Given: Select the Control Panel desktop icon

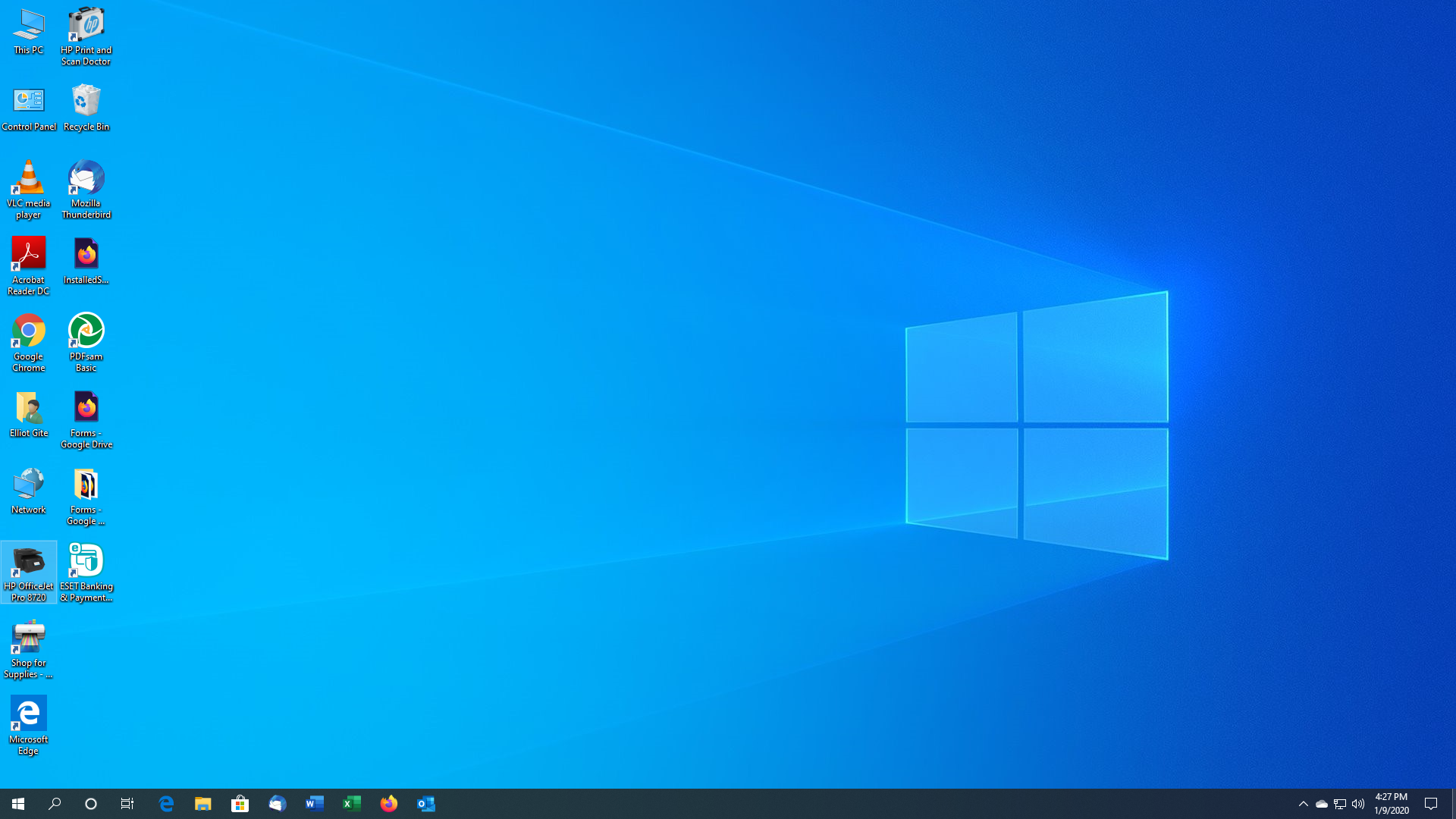Looking at the screenshot, I should click(x=28, y=102).
